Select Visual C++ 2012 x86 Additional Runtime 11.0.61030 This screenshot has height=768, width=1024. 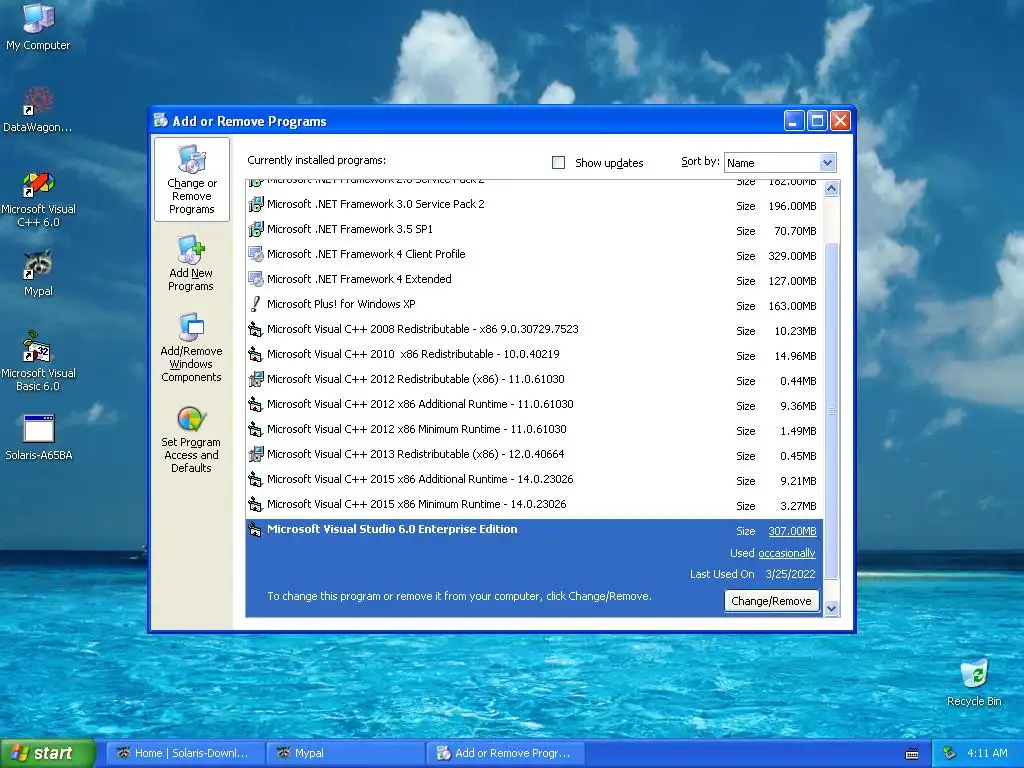[534, 405]
